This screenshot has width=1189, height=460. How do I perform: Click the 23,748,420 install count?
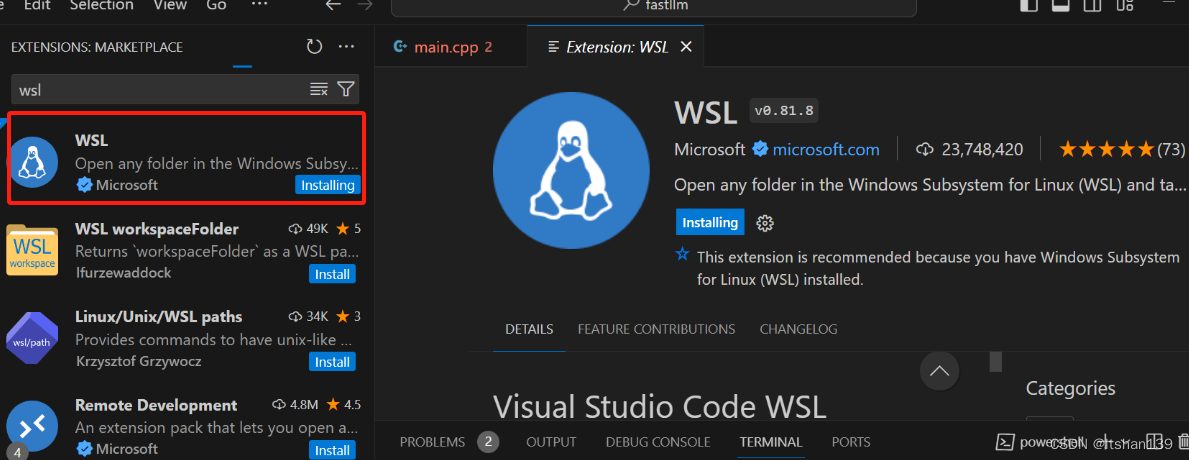pyautogui.click(x=982, y=149)
